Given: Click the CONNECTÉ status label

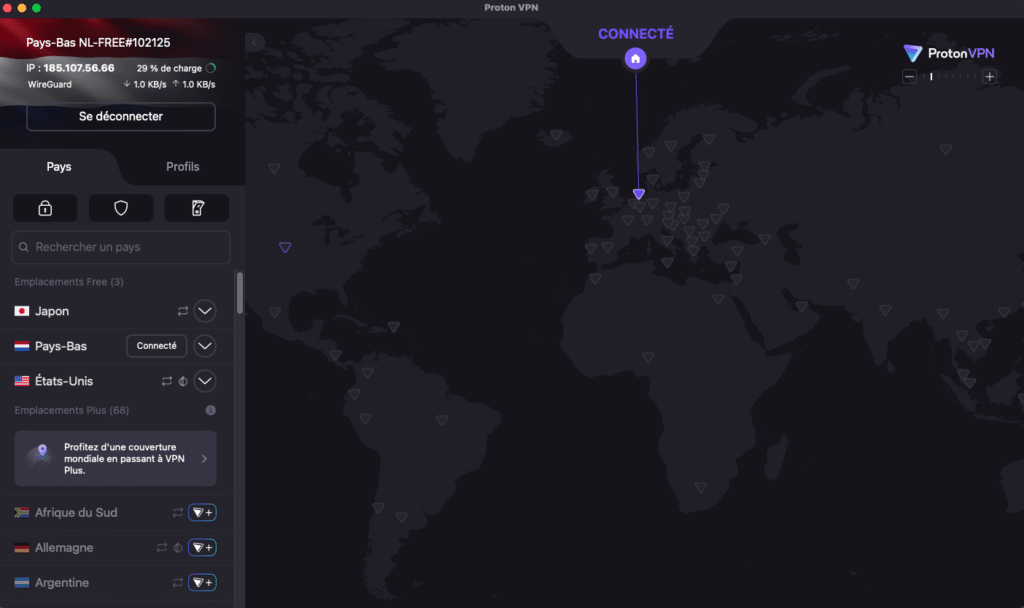Looking at the screenshot, I should click(x=635, y=34).
